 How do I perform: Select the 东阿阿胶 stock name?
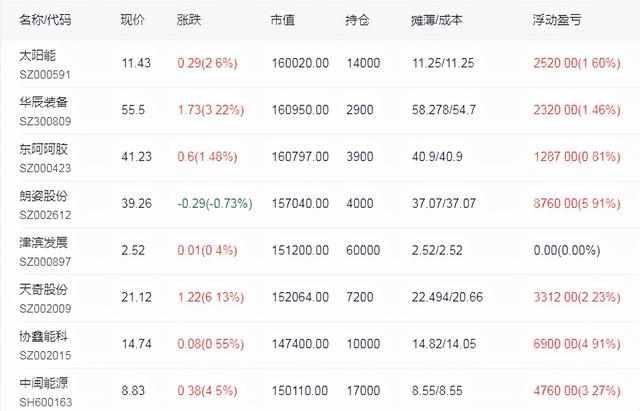pos(44,149)
